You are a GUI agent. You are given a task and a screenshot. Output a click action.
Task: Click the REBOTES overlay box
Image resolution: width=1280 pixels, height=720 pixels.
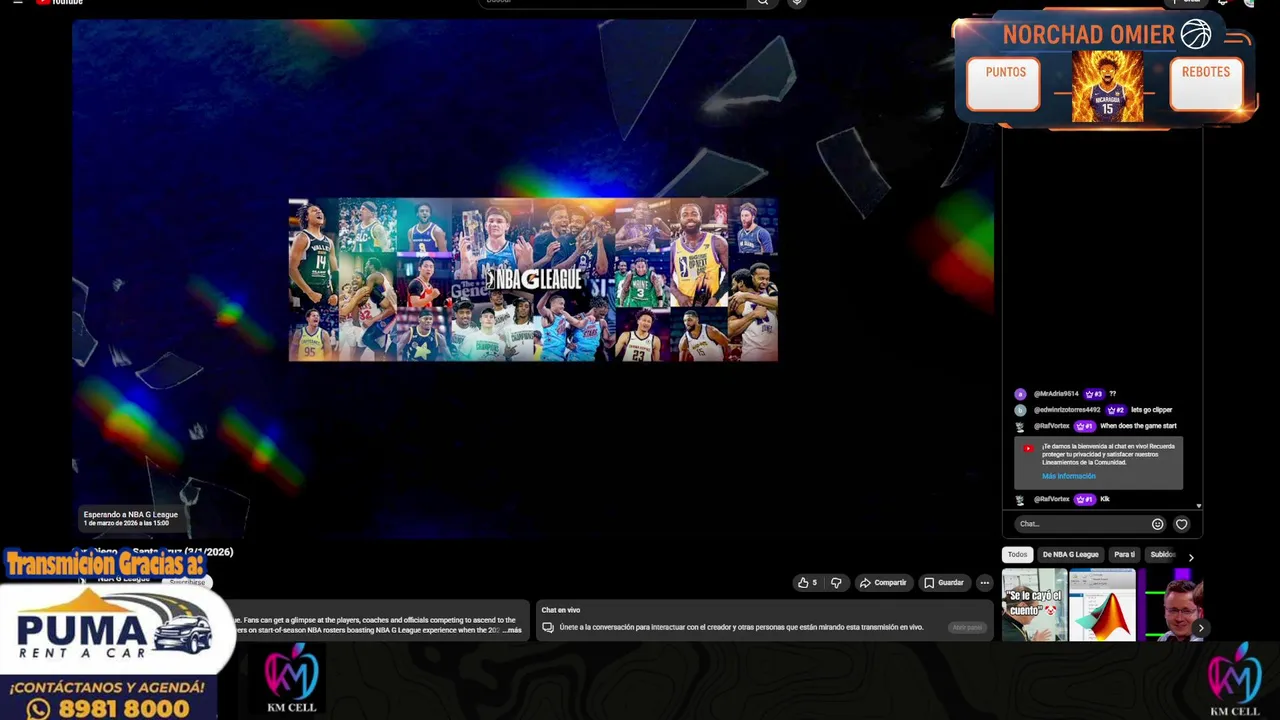pyautogui.click(x=1206, y=84)
